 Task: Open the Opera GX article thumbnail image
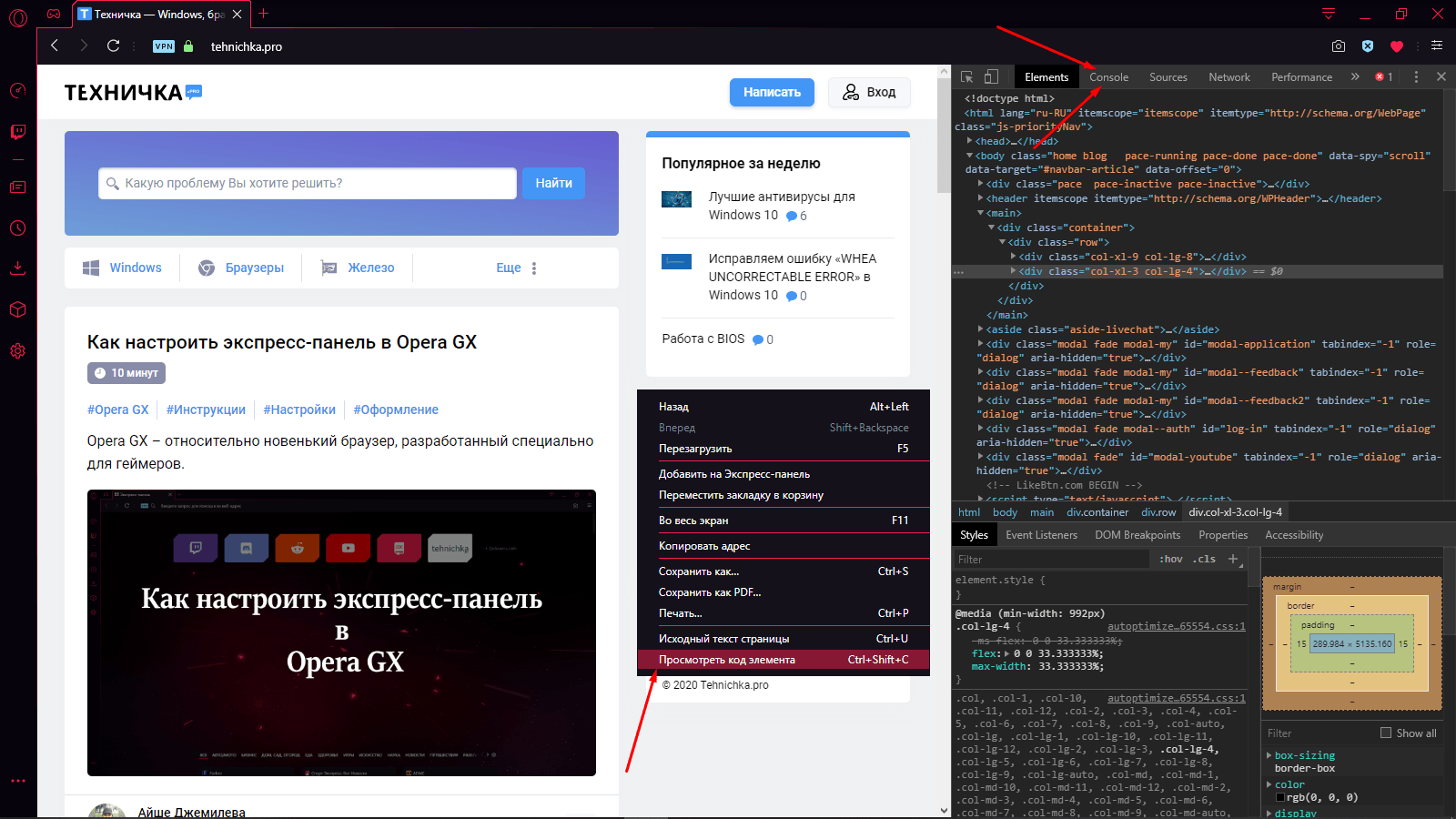pos(341,632)
